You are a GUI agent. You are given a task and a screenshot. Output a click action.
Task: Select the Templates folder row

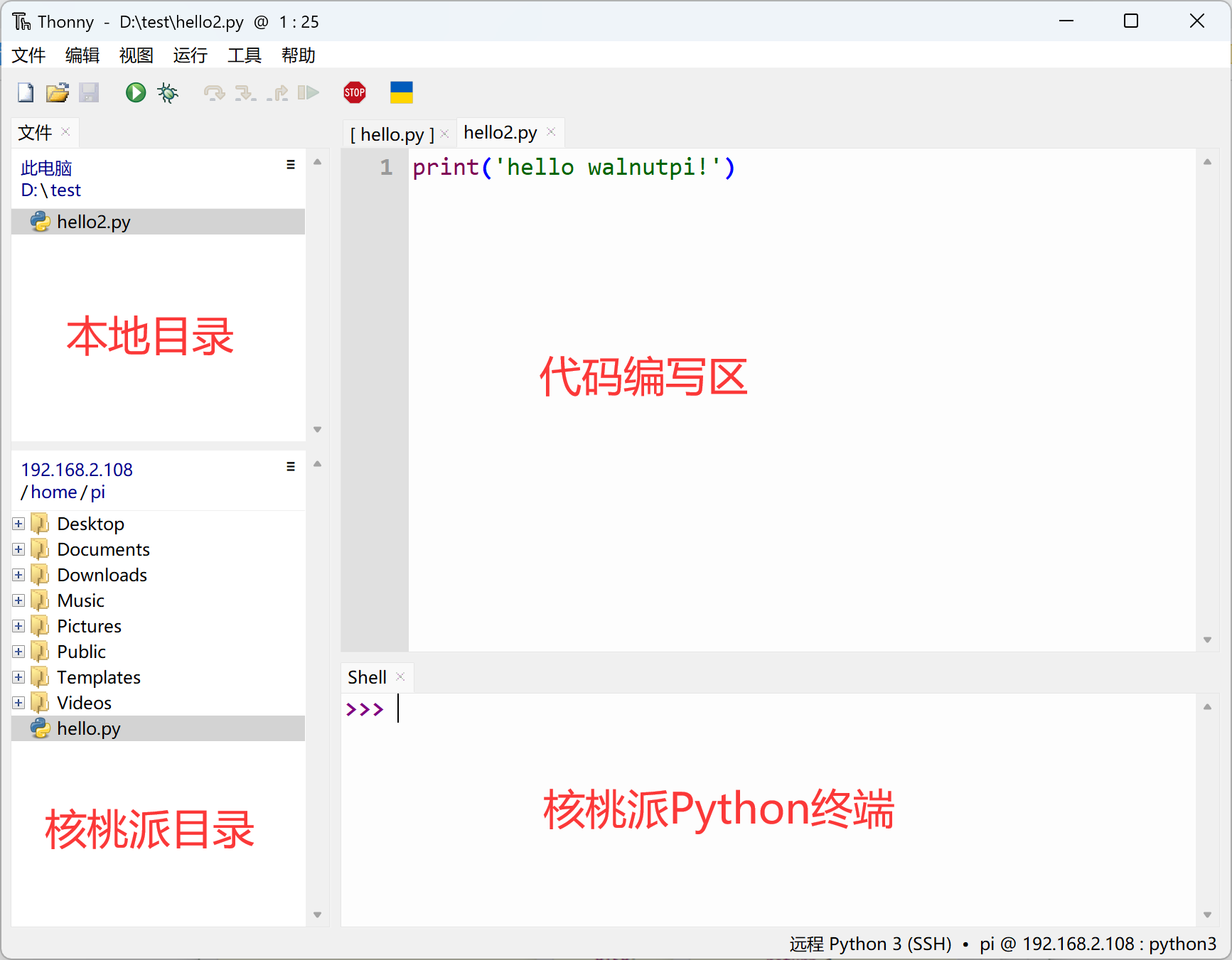pos(159,677)
